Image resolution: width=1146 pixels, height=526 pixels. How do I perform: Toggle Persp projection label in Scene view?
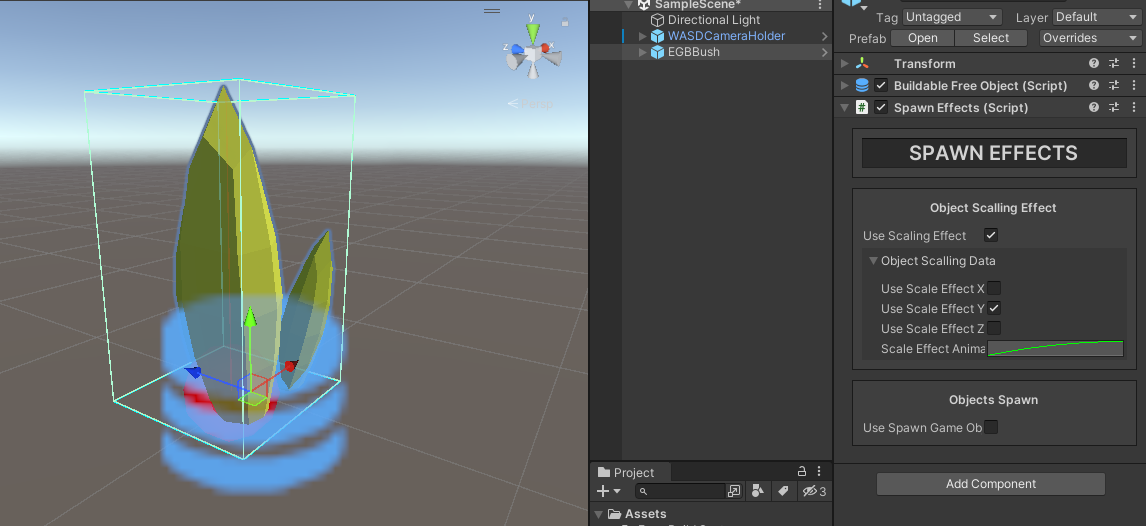(531, 104)
